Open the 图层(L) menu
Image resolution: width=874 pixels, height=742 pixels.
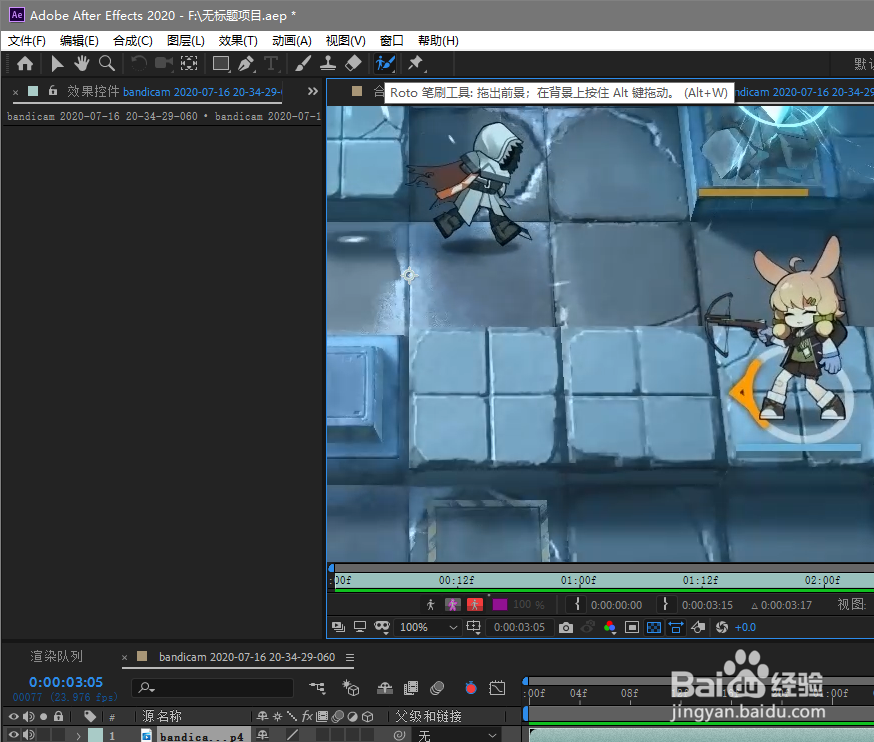click(186, 41)
